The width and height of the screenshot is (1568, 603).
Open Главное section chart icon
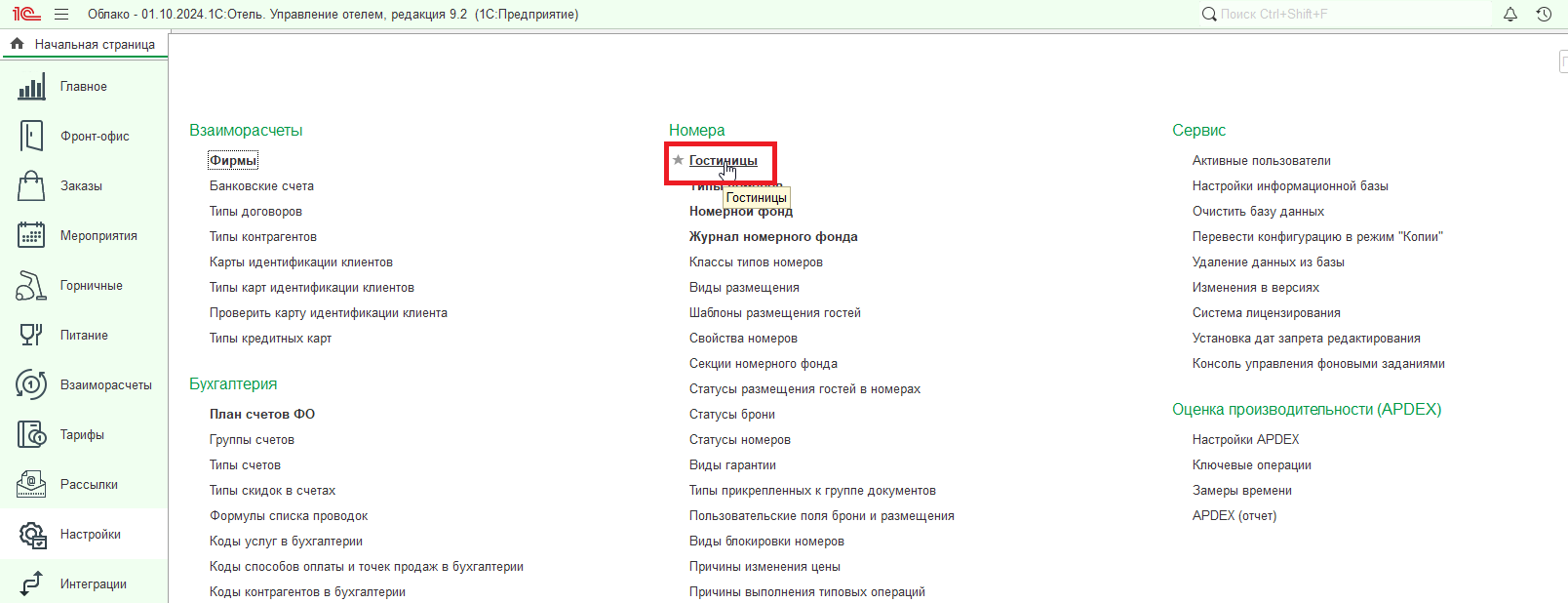[31, 87]
